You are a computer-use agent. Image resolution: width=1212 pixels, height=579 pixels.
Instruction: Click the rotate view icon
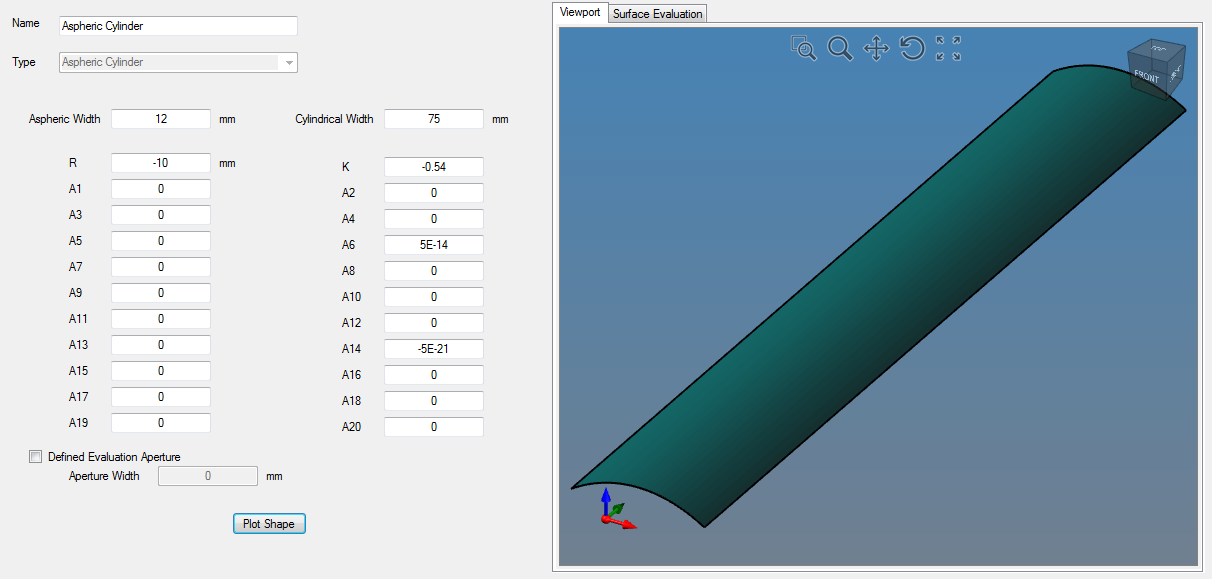click(x=912, y=48)
